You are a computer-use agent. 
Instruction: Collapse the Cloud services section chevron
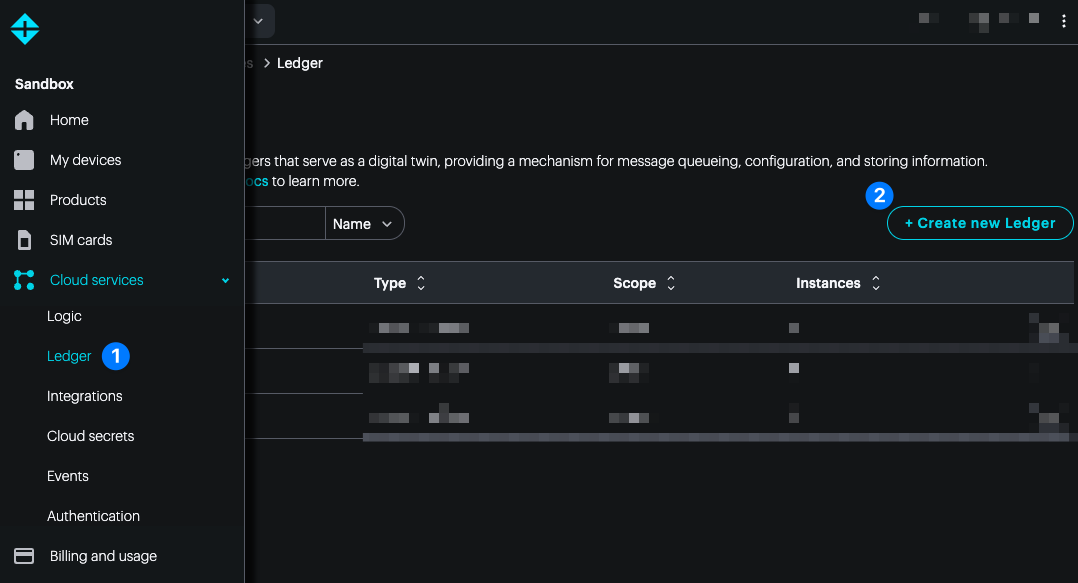click(226, 280)
